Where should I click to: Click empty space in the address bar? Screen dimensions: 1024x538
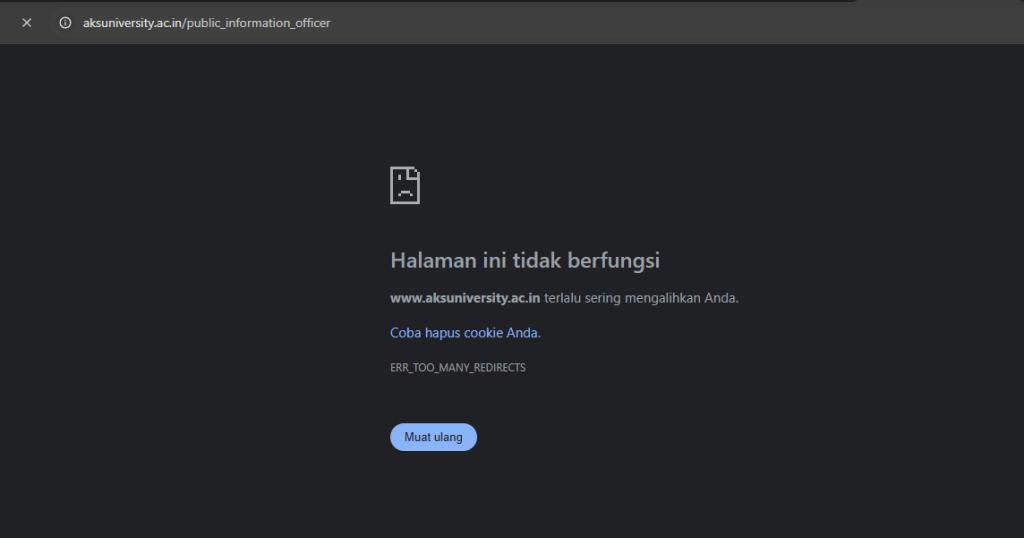click(600, 23)
